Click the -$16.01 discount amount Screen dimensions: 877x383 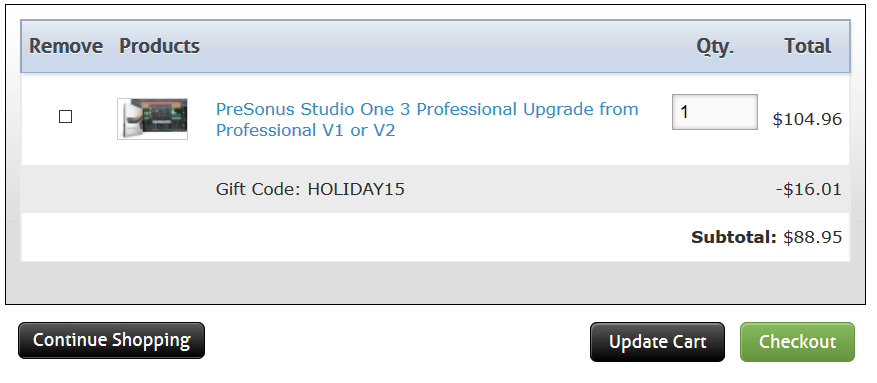808,189
